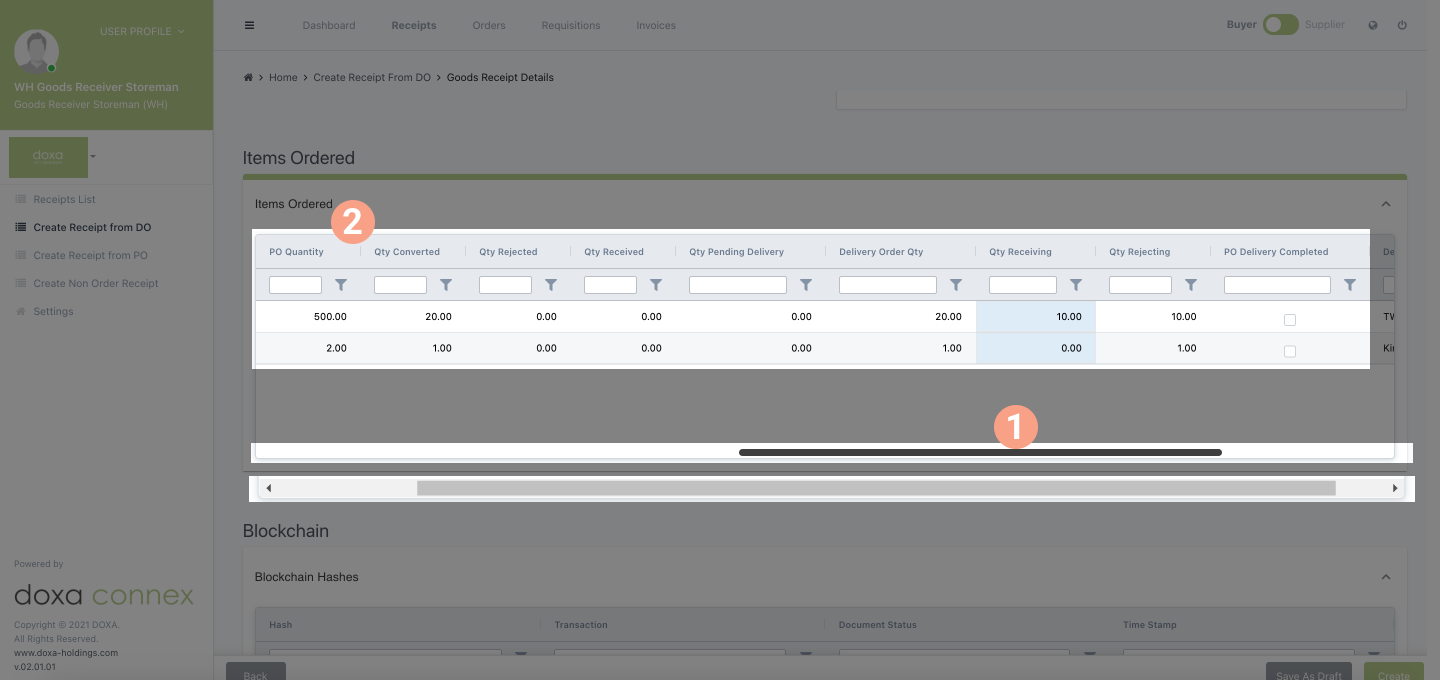Toggle the Buyer/Supplier switch
1440x680 pixels.
click(1280, 25)
